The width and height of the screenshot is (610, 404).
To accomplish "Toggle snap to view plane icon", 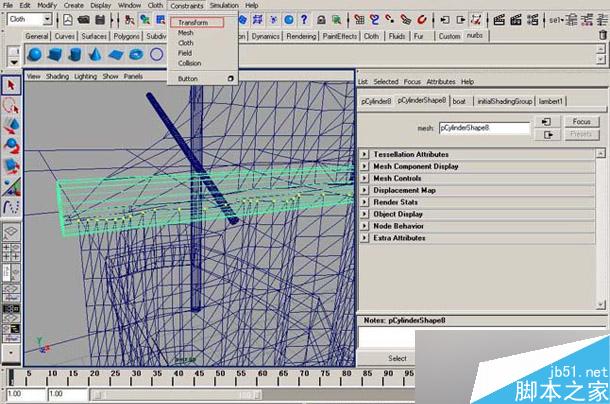I will pyautogui.click(x=406, y=19).
